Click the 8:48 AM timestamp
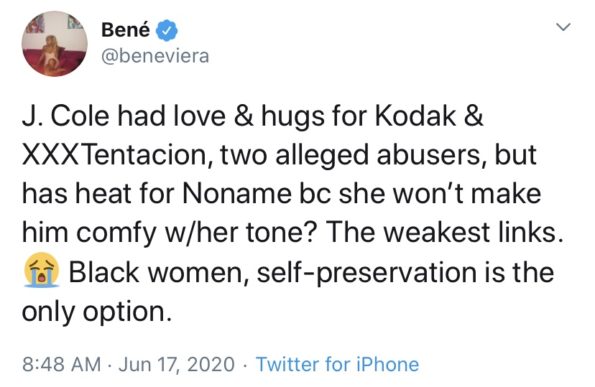Viewport: 595px width, 387px height. click(x=61, y=364)
